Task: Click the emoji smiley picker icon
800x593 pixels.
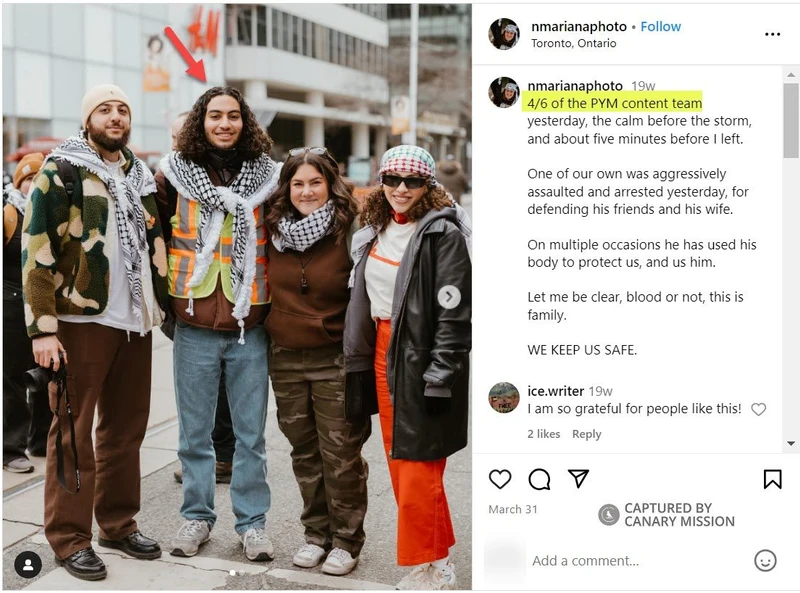Action: [x=765, y=560]
